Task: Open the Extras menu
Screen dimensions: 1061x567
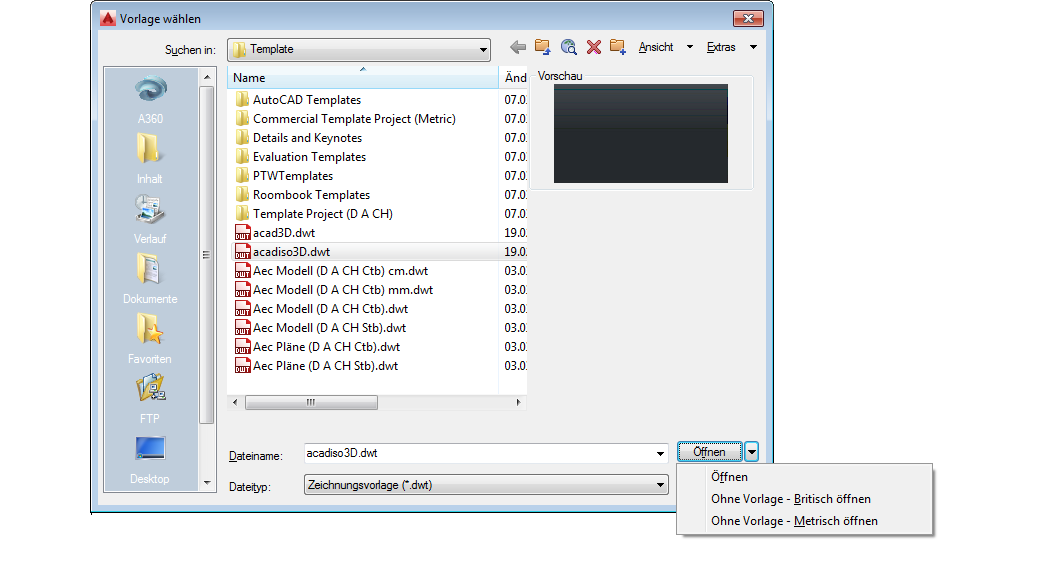Action: (x=721, y=47)
